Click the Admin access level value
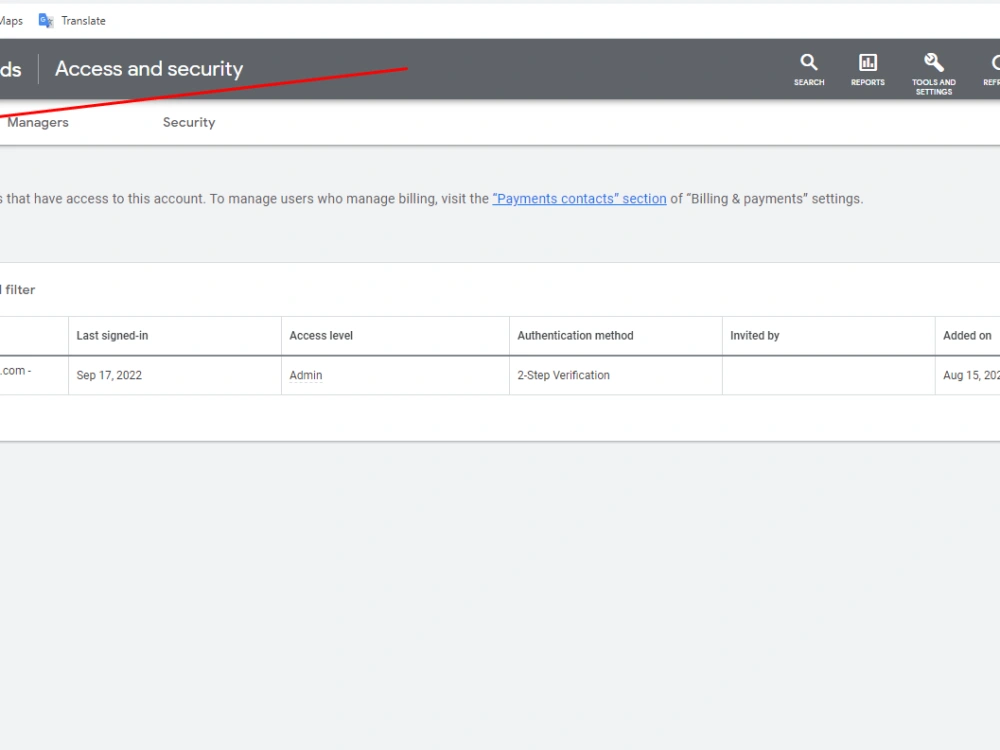Viewport: 1000px width, 750px height. pyautogui.click(x=305, y=375)
